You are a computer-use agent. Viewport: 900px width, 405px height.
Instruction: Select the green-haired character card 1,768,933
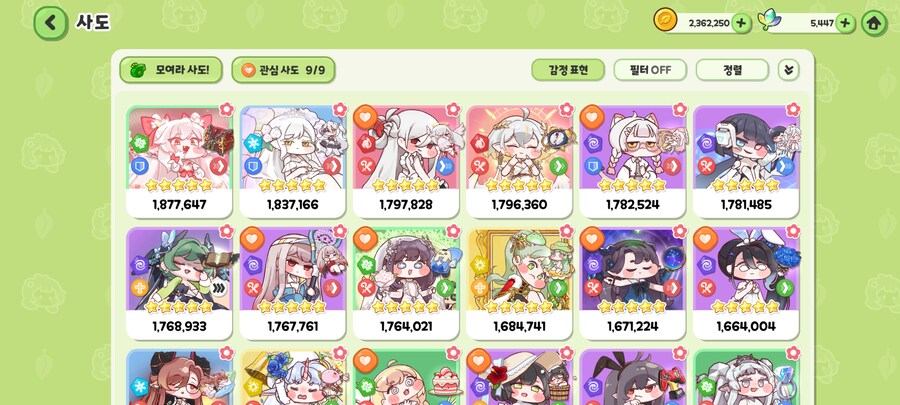(179, 283)
